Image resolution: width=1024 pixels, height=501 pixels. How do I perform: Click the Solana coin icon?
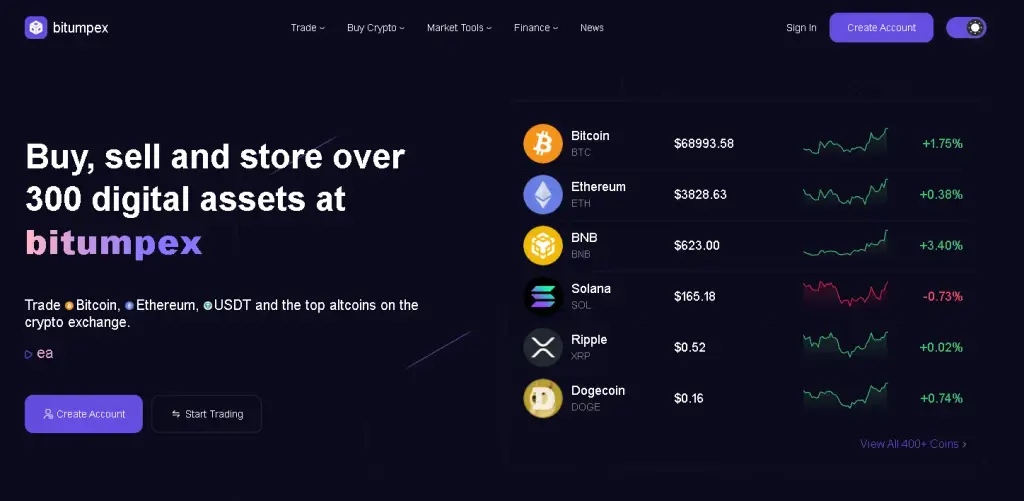543,297
